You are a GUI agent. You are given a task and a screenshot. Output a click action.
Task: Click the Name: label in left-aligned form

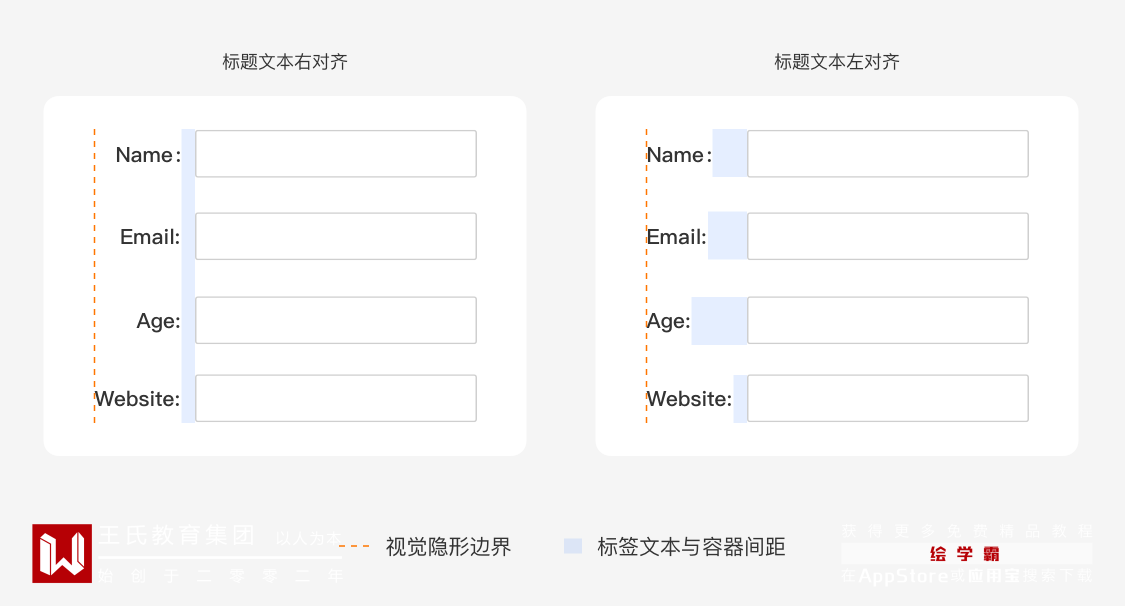pos(679,155)
